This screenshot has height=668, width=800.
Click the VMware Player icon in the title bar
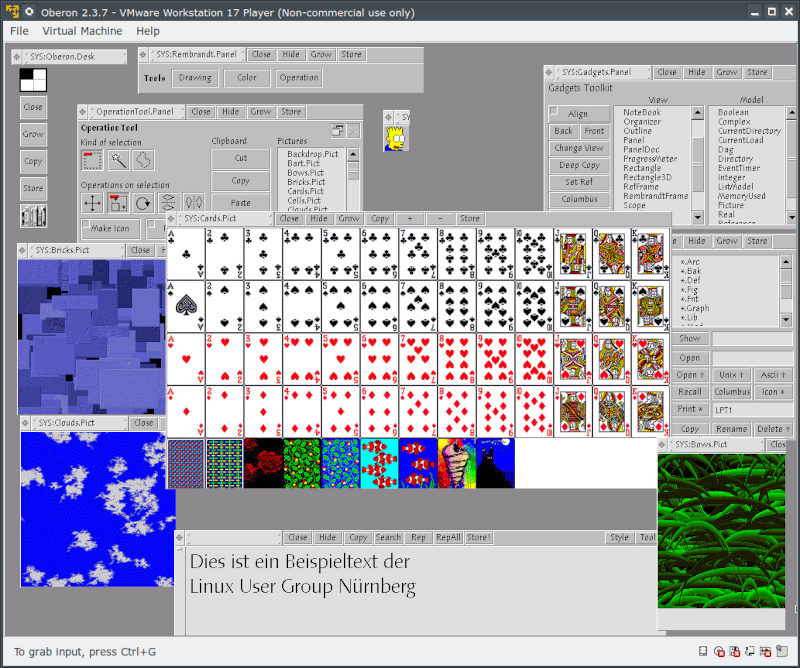click(x=12, y=12)
